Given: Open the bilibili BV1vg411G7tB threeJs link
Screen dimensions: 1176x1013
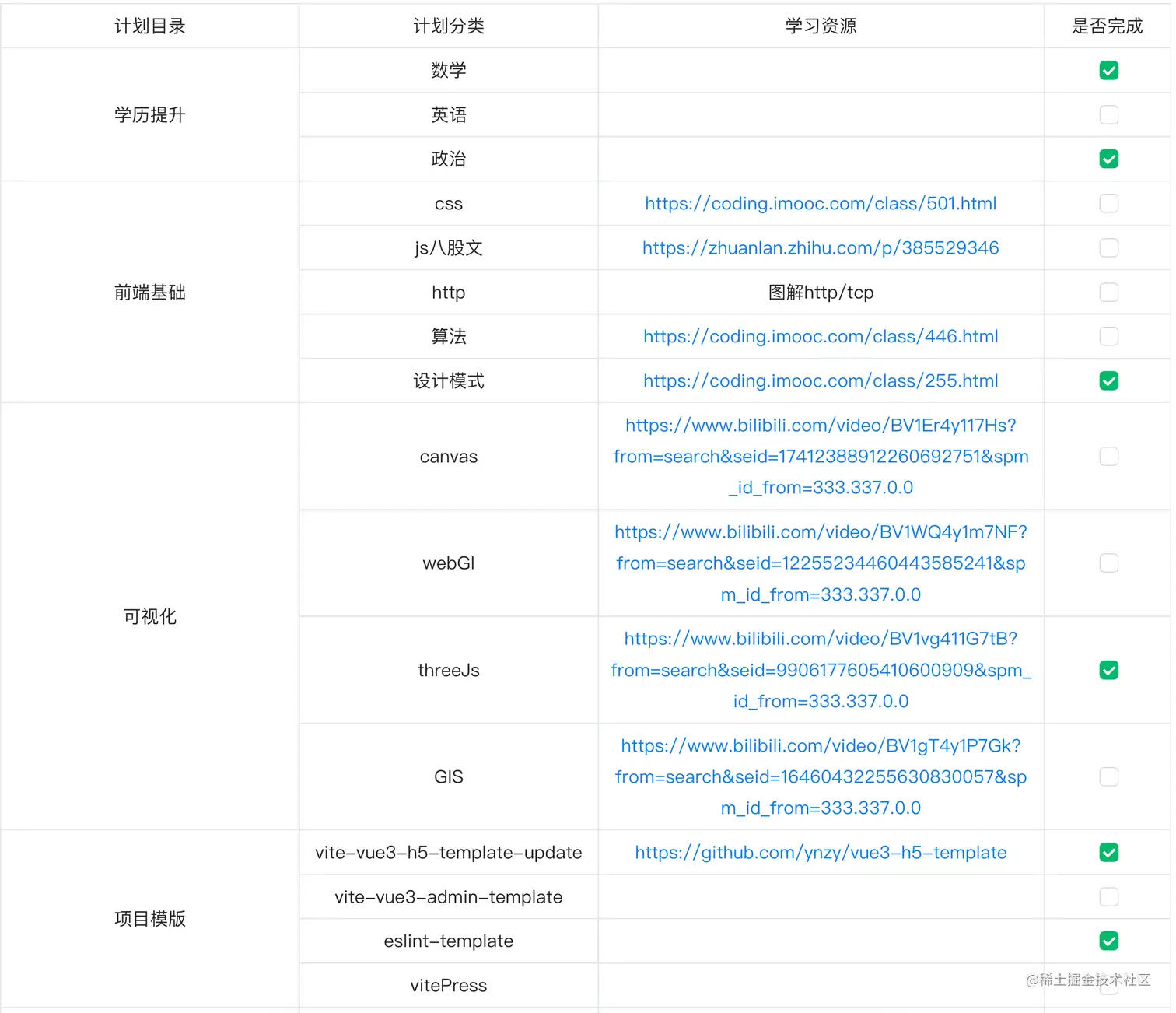Looking at the screenshot, I should tap(821, 671).
